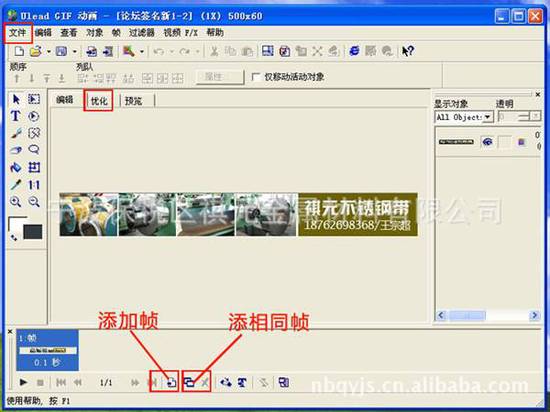Toggle the checkbox 仅移动活动对象
Image resolution: width=550 pixels, height=412 pixels.
tap(256, 77)
